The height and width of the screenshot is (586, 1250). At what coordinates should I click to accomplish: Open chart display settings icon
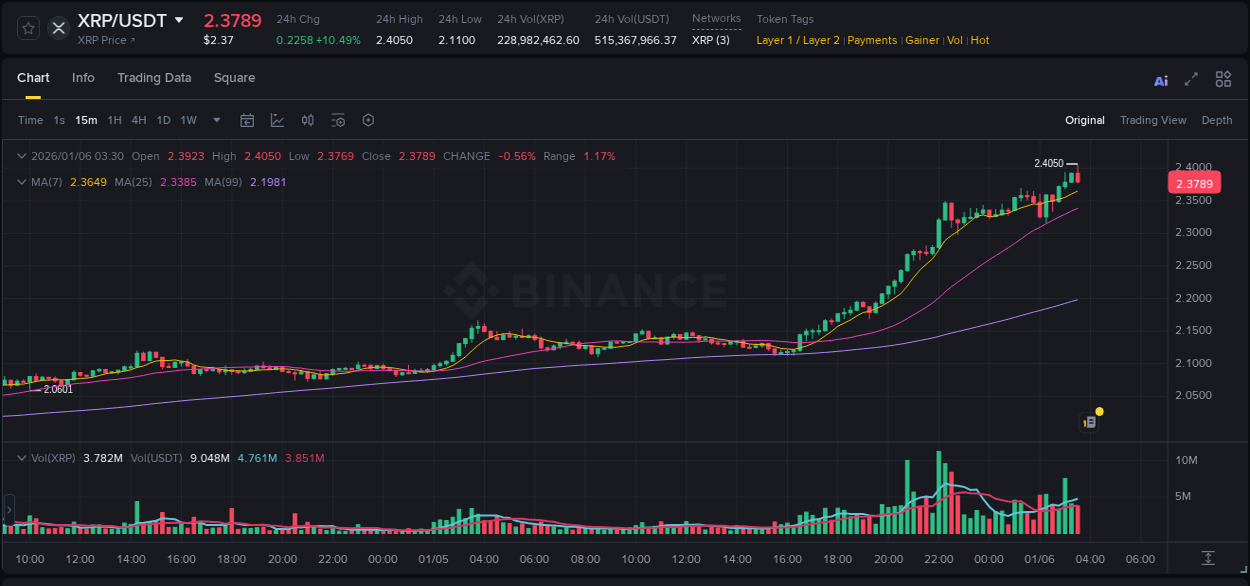[338, 120]
